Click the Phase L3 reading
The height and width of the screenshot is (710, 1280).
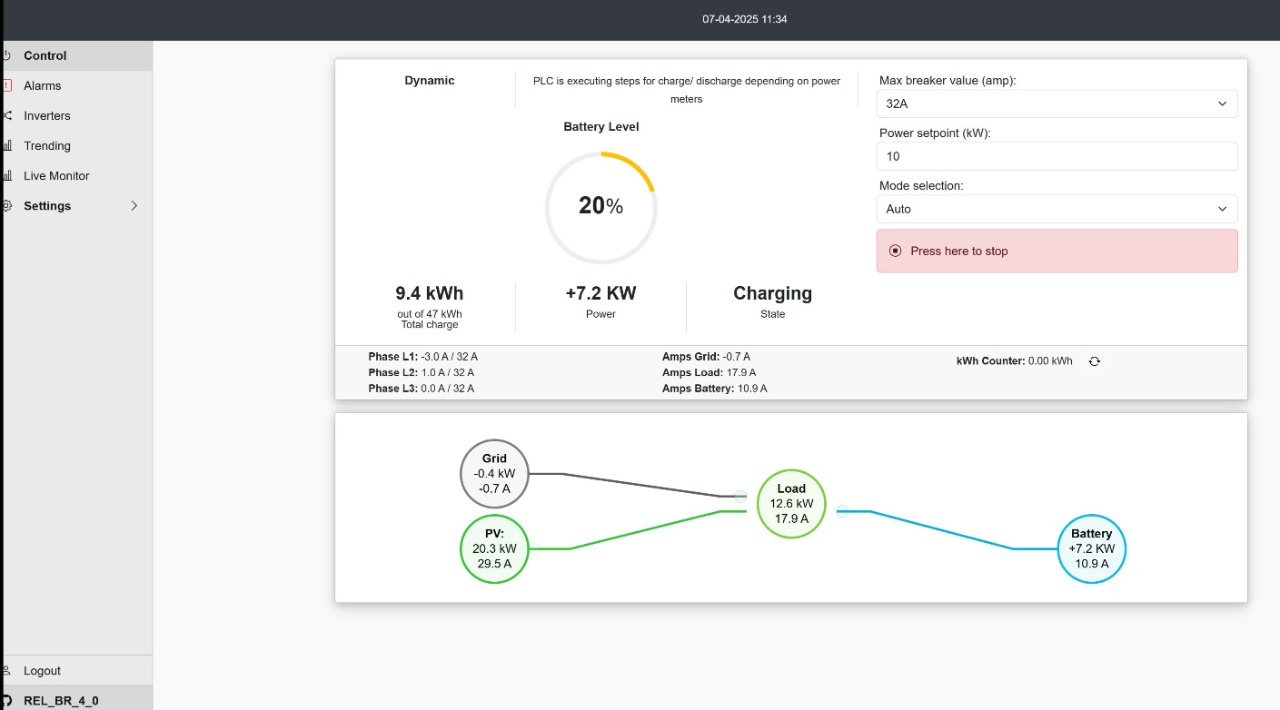[x=421, y=389]
